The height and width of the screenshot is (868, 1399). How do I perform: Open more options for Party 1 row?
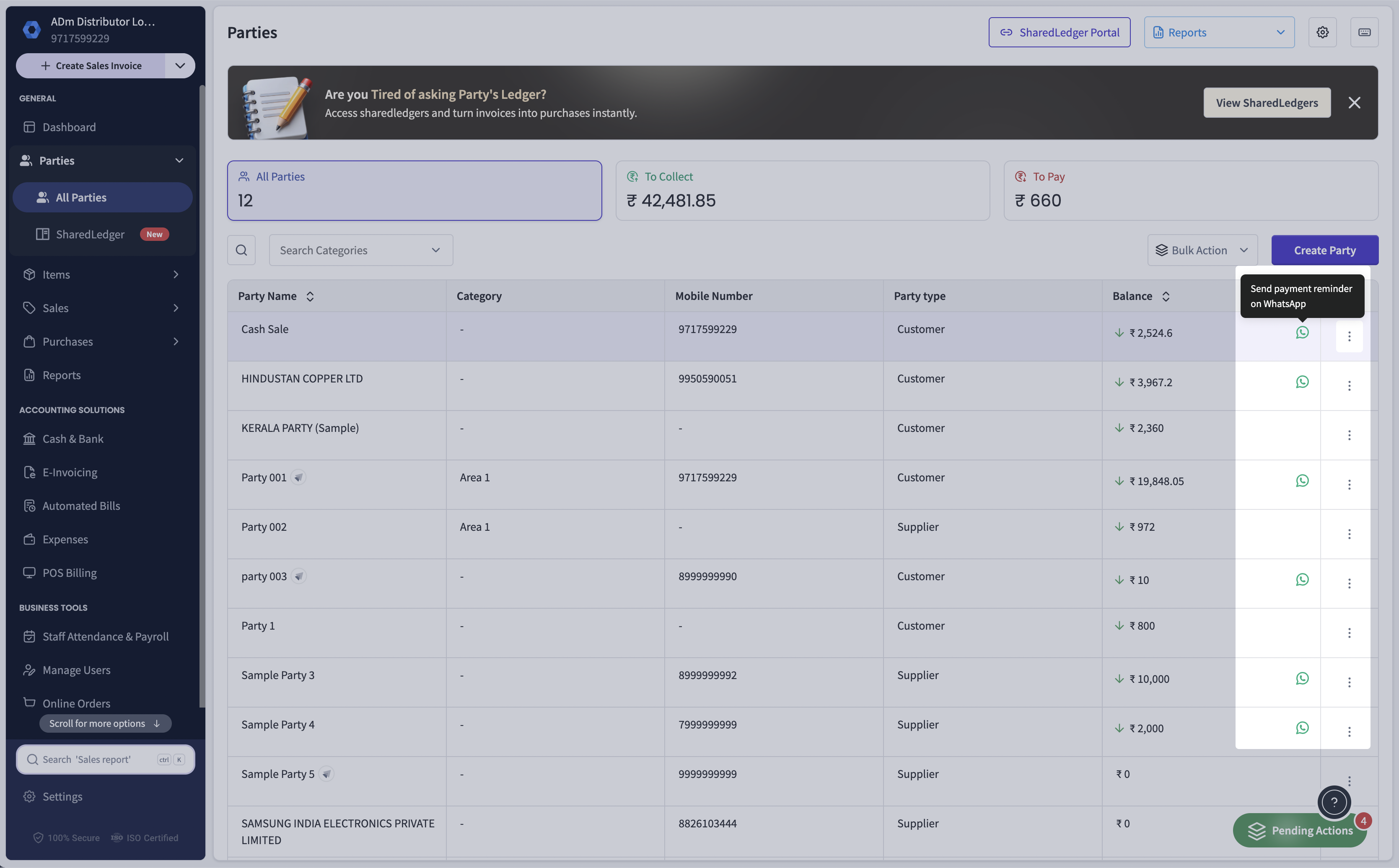coord(1349,632)
